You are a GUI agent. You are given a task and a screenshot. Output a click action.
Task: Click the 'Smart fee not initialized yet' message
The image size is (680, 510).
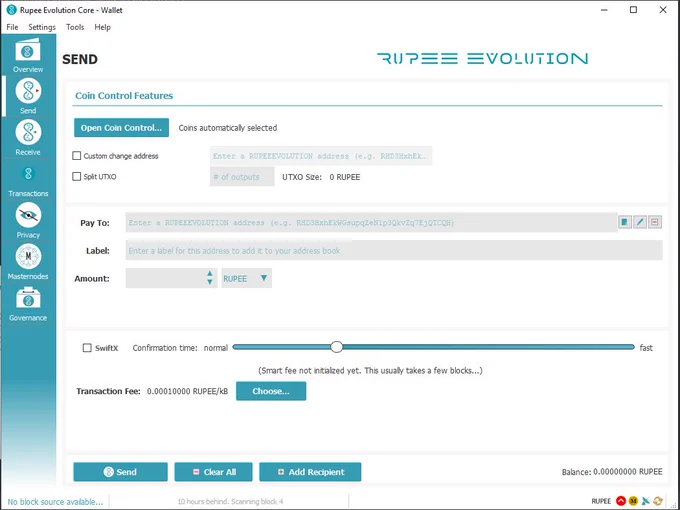(x=370, y=371)
